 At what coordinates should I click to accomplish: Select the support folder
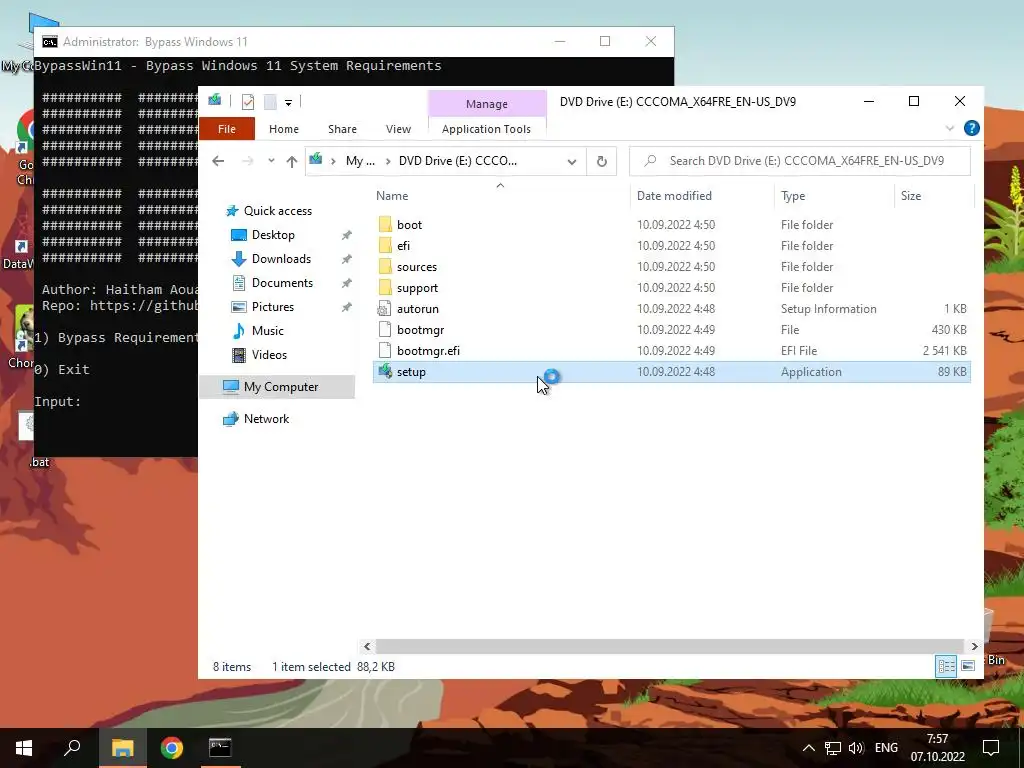click(x=417, y=288)
